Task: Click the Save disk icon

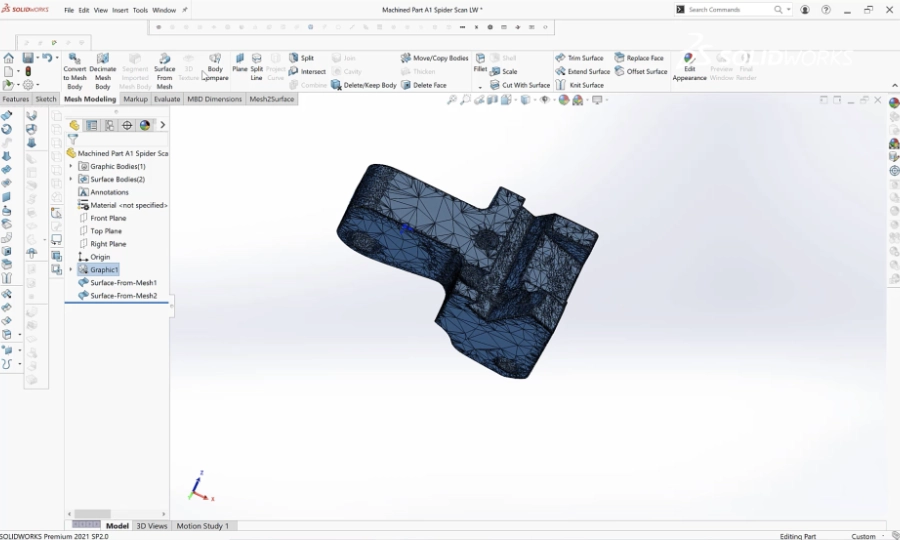Action: (x=28, y=58)
